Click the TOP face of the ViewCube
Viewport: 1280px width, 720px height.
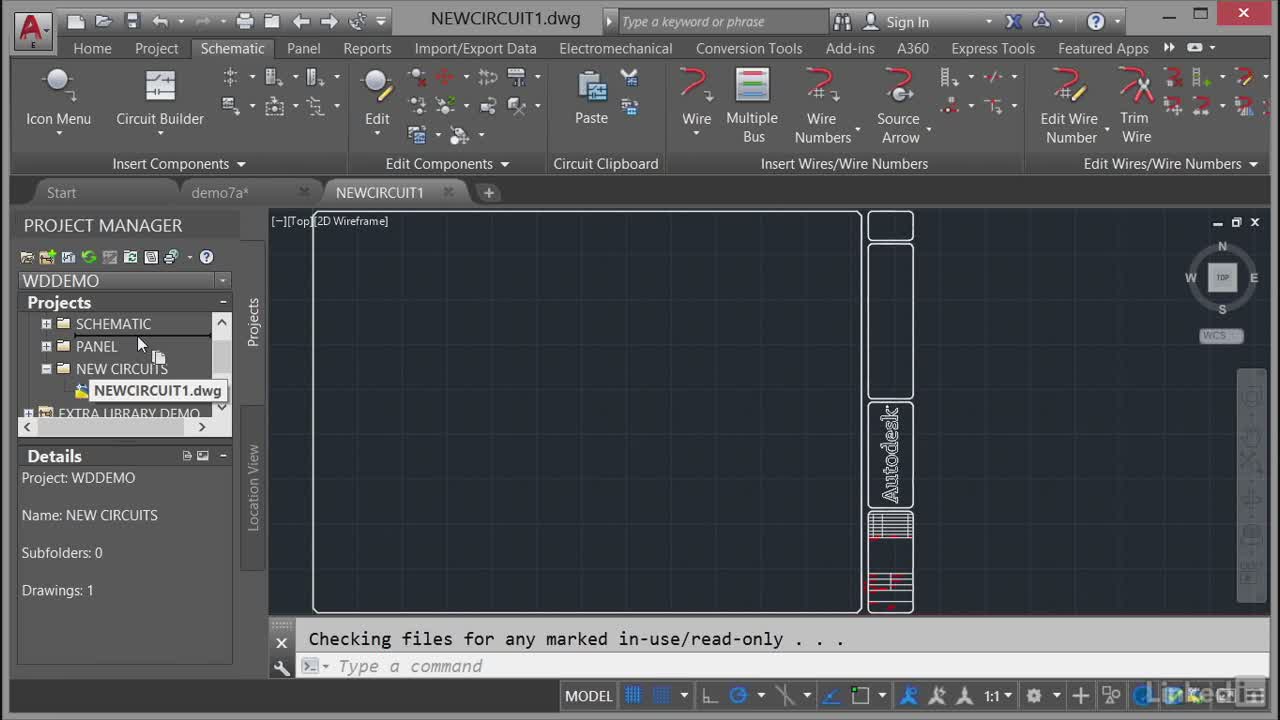1222,277
